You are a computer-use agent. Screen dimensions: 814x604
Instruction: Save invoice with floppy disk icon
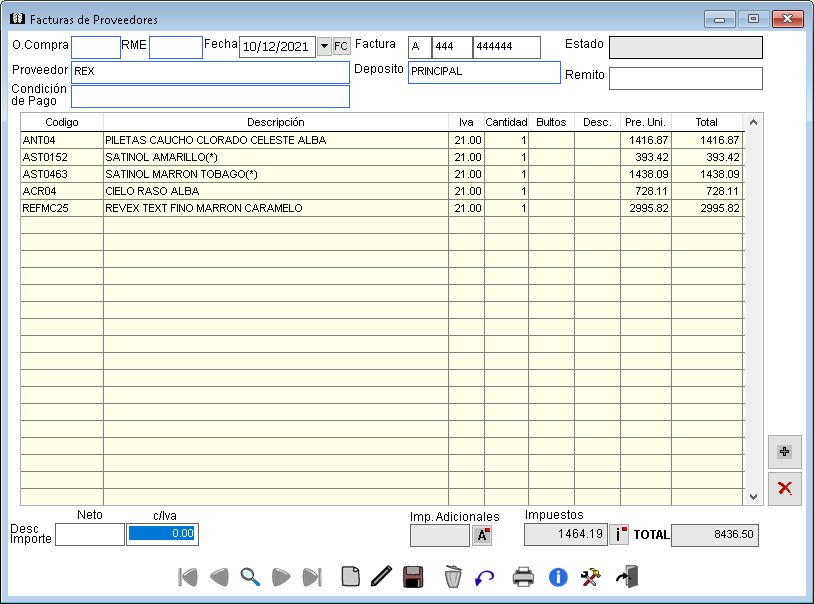[x=413, y=577]
